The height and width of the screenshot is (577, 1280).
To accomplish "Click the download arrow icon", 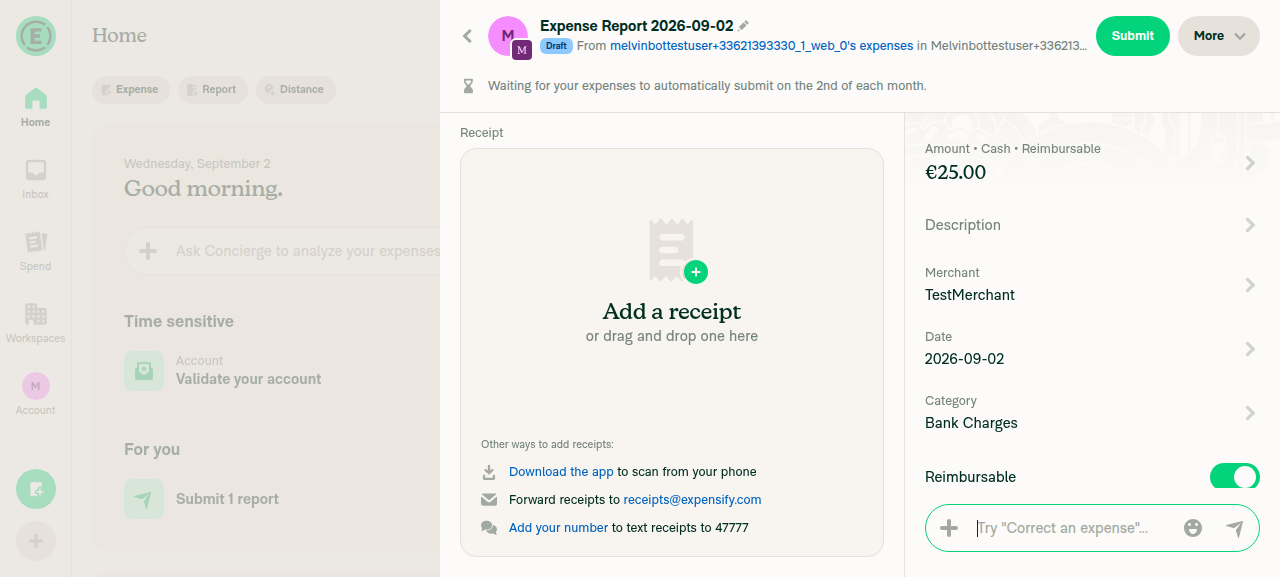I will tap(489, 472).
